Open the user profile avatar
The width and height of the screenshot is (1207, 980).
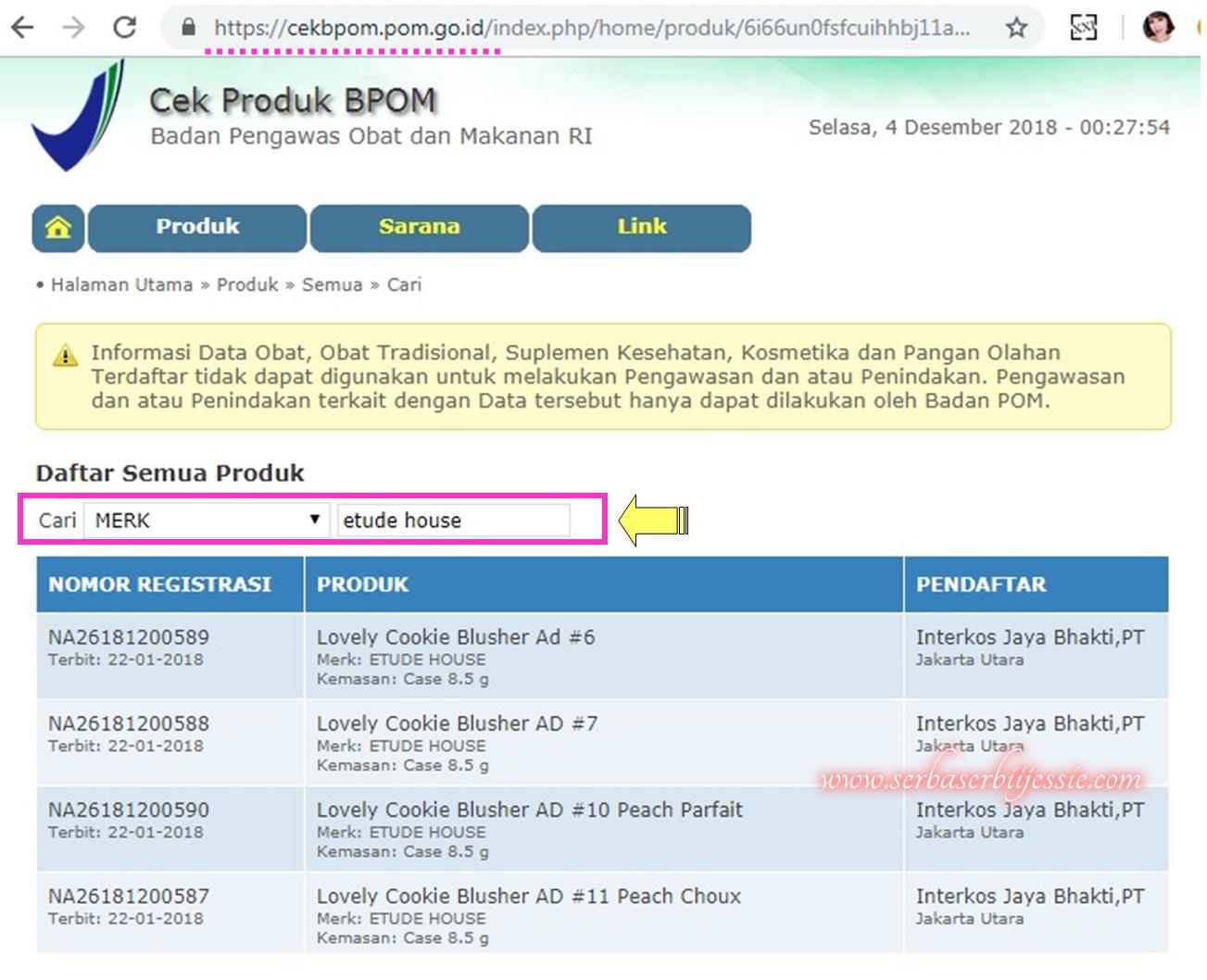1158,27
